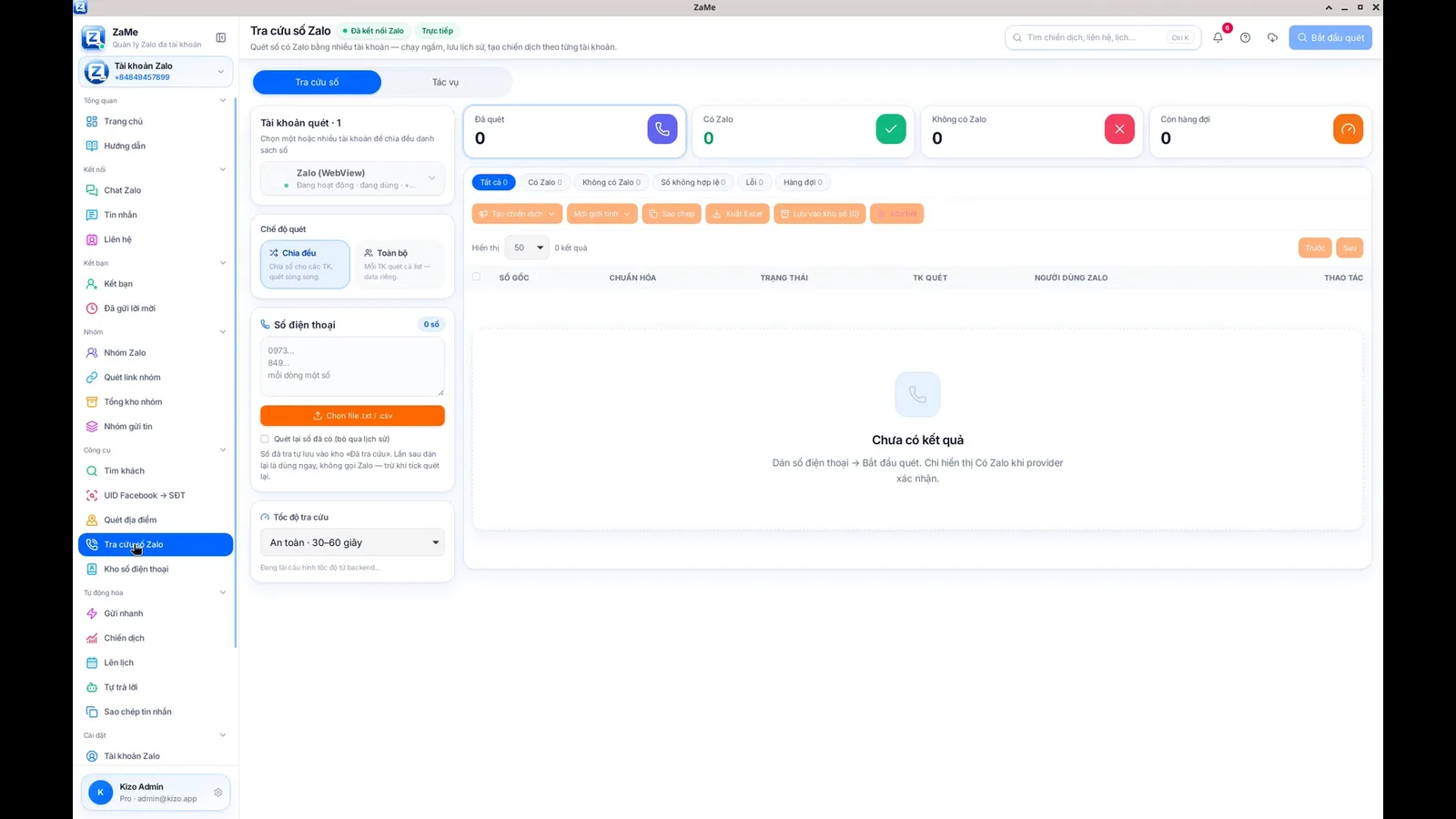Open Quét địa điểm tool
This screenshot has width=1456, height=819.
point(156,520)
